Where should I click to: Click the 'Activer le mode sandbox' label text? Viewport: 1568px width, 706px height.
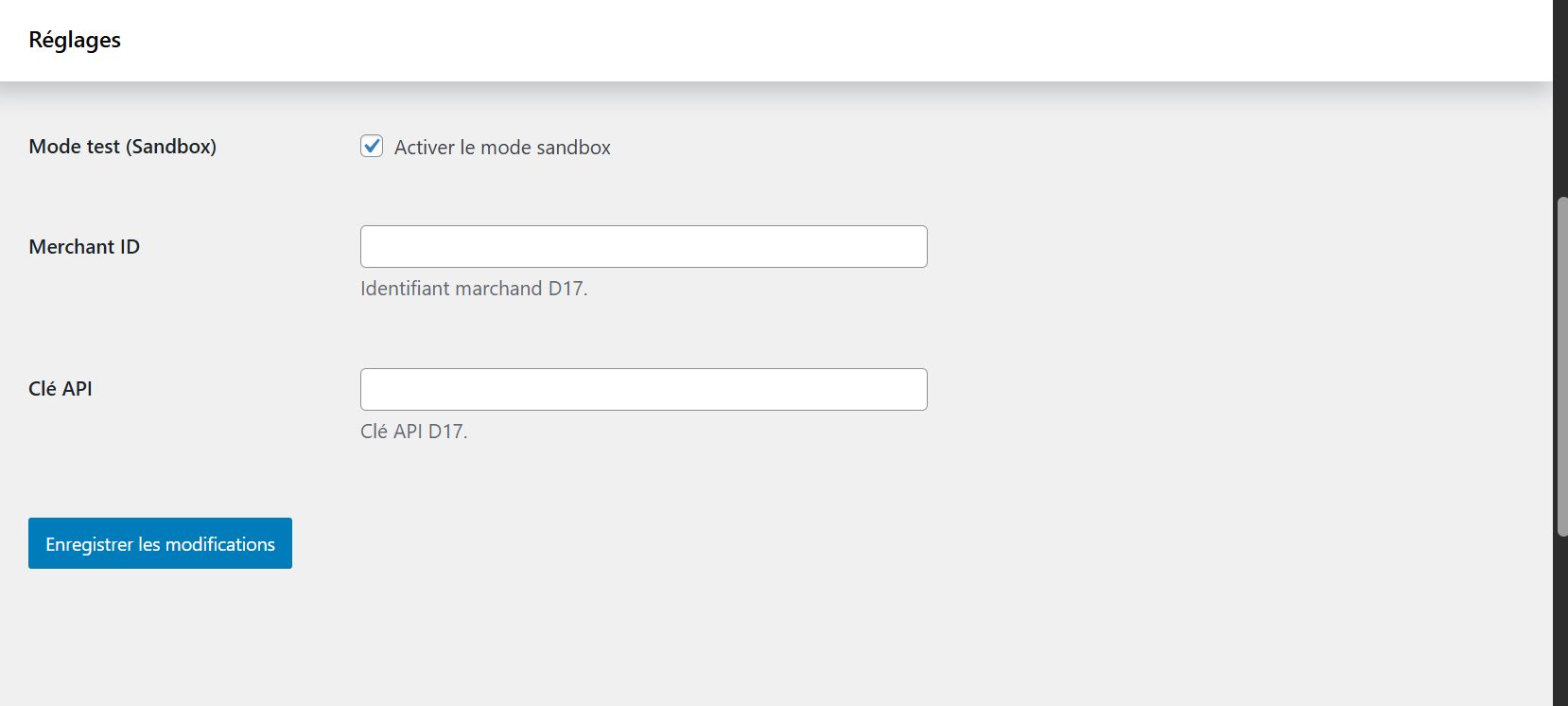(501, 148)
